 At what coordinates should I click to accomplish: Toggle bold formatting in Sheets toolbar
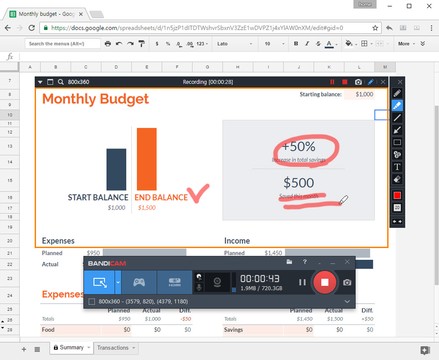296,44
